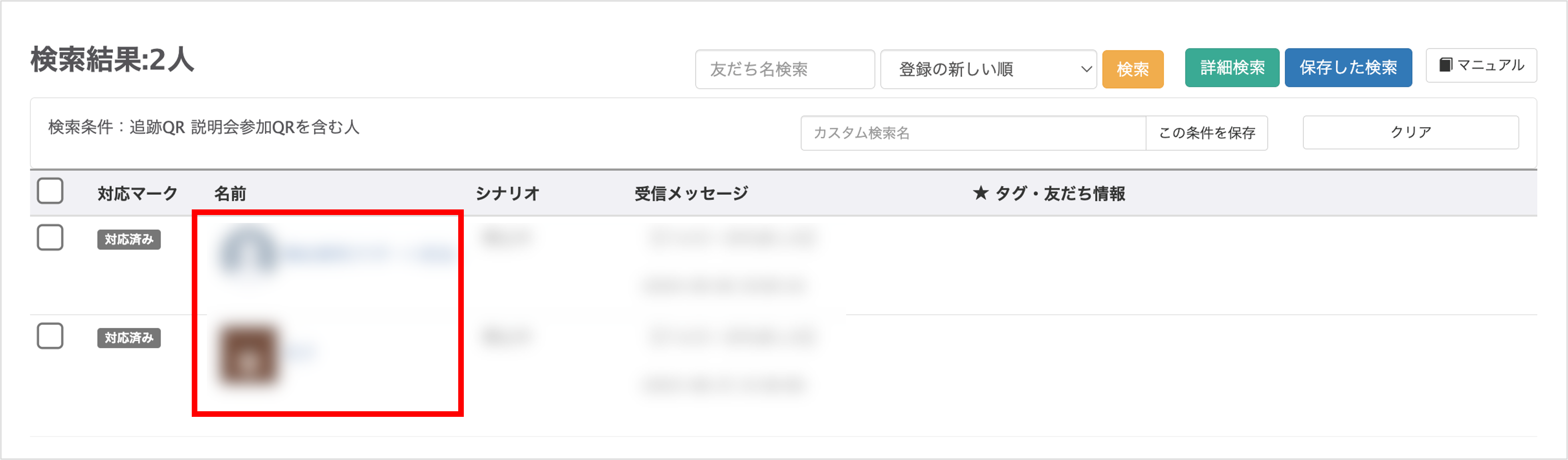The width and height of the screenshot is (1568, 460).
Task: Open 保存した検索 saved searches
Action: pos(1348,68)
